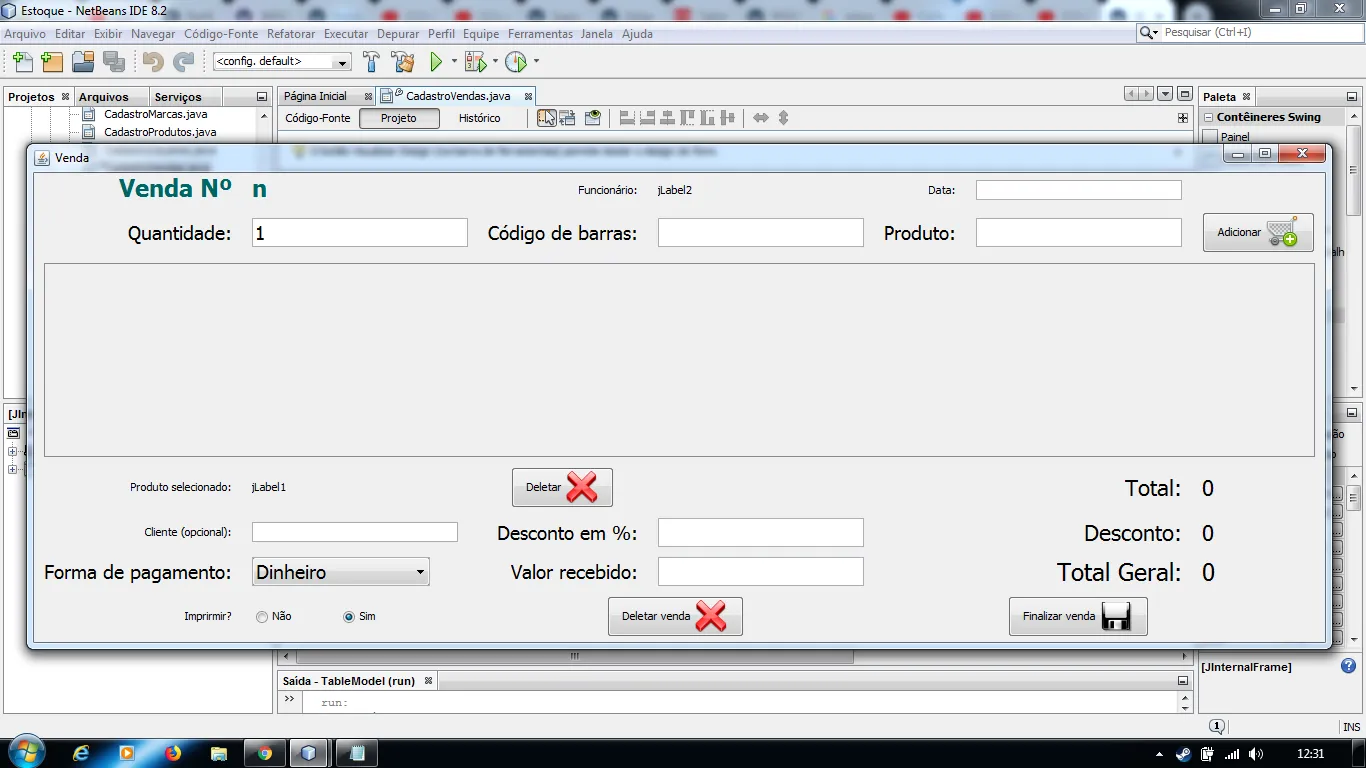Select the Sim radio button for Imprimir
This screenshot has width=1366, height=768.
349,617
